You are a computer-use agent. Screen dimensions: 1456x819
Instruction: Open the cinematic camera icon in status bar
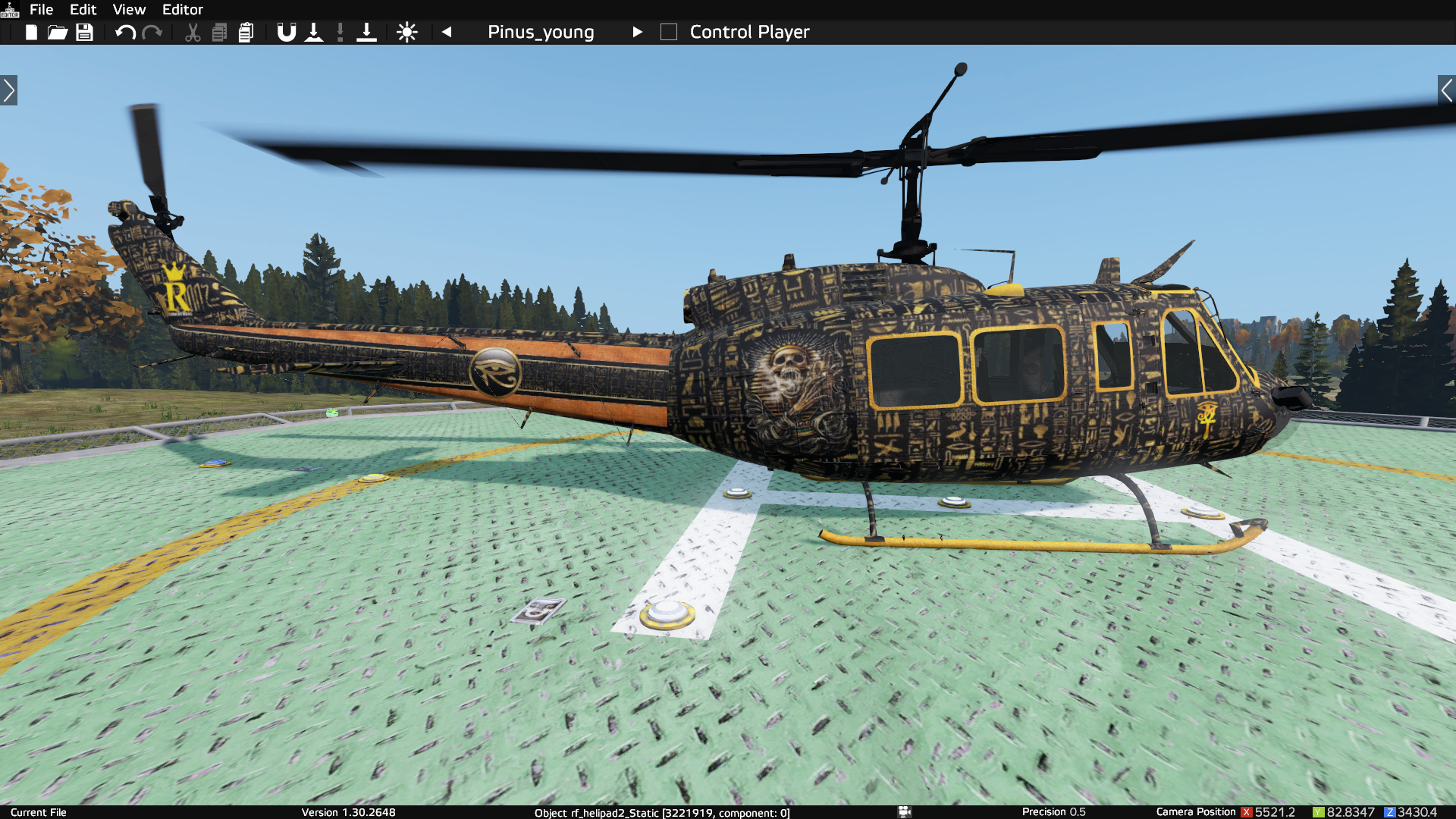[x=905, y=811]
